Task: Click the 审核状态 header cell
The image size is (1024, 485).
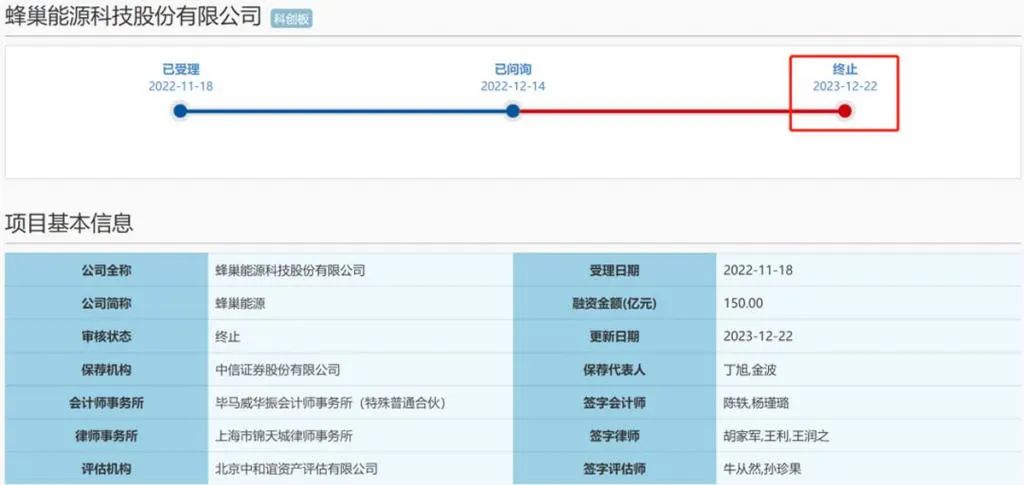Action: [106, 337]
